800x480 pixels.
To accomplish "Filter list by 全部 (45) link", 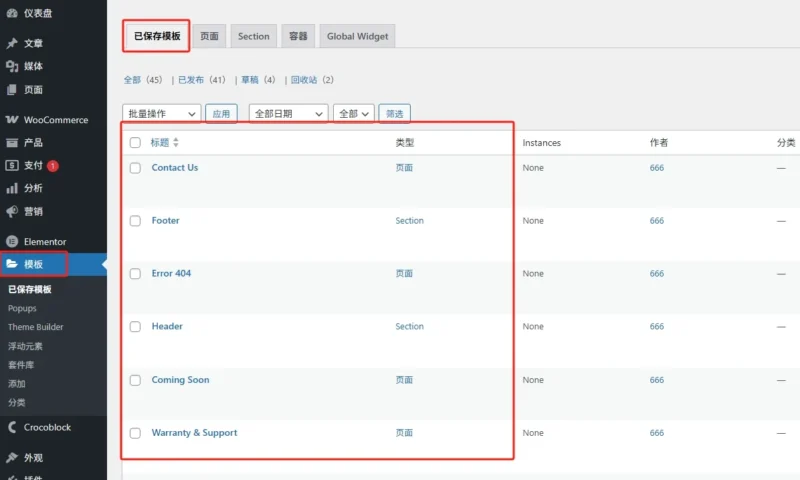I will pos(143,80).
